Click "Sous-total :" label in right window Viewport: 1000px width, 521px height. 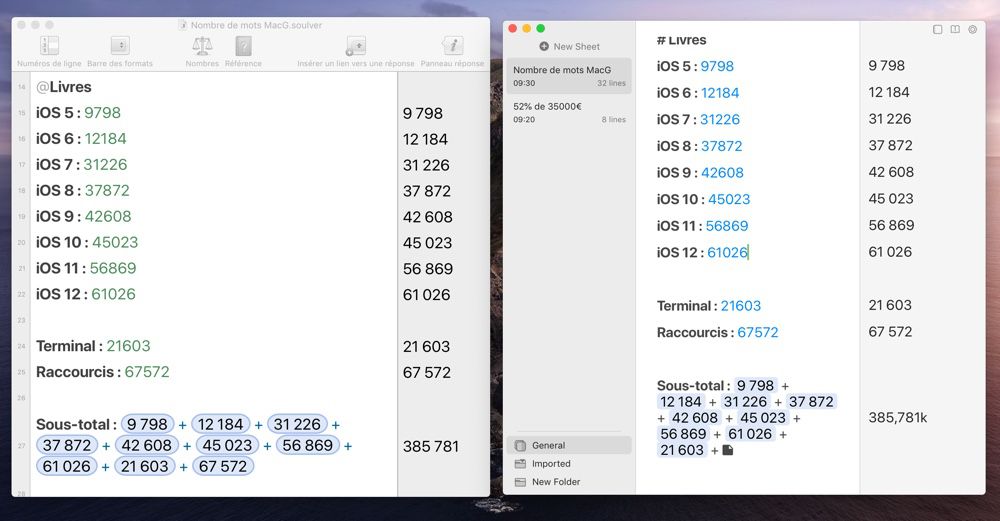[693, 386]
